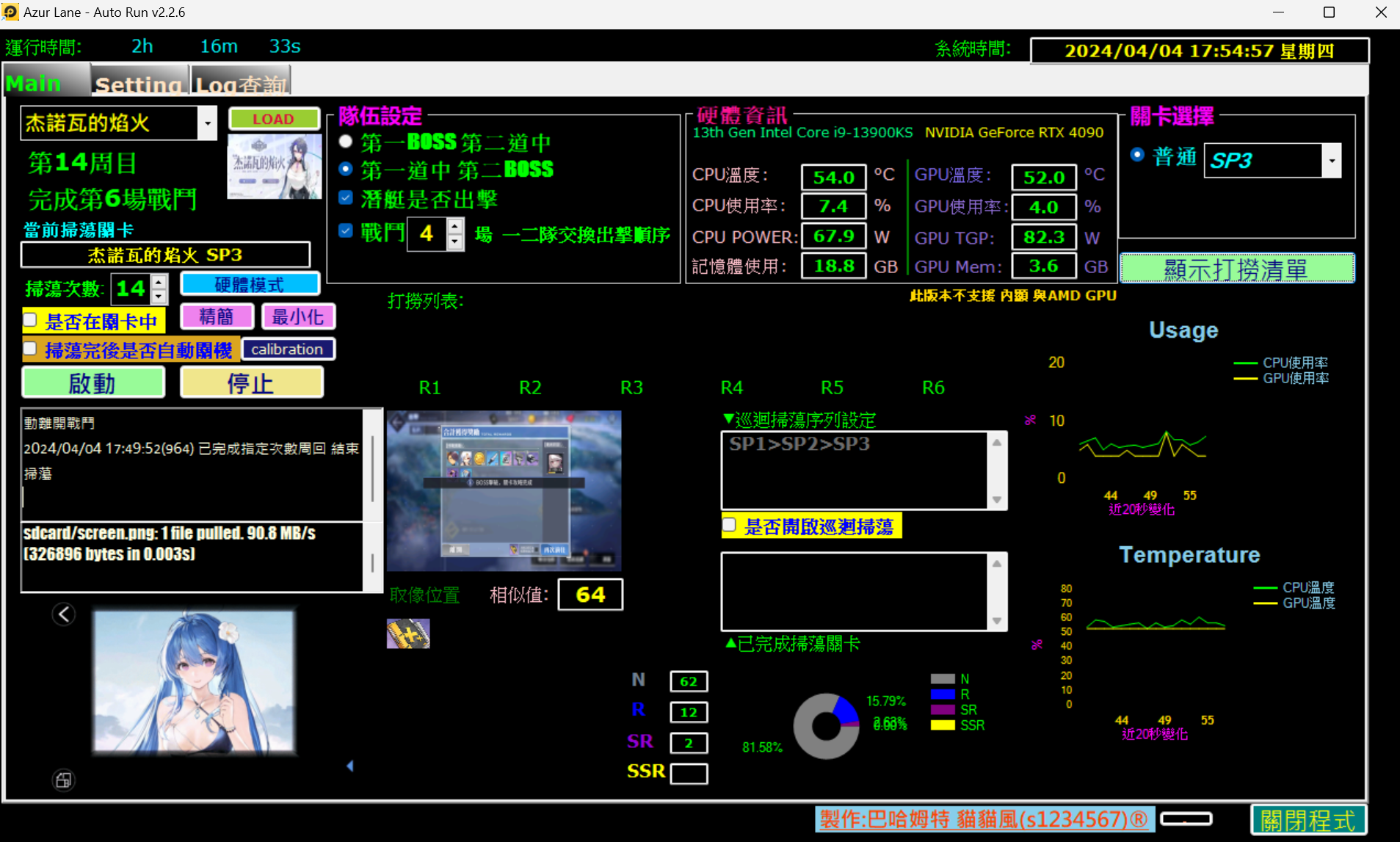Select the 第一BOSS 第二道中 radio option
Image resolution: width=1400 pixels, height=842 pixels.
(x=346, y=141)
